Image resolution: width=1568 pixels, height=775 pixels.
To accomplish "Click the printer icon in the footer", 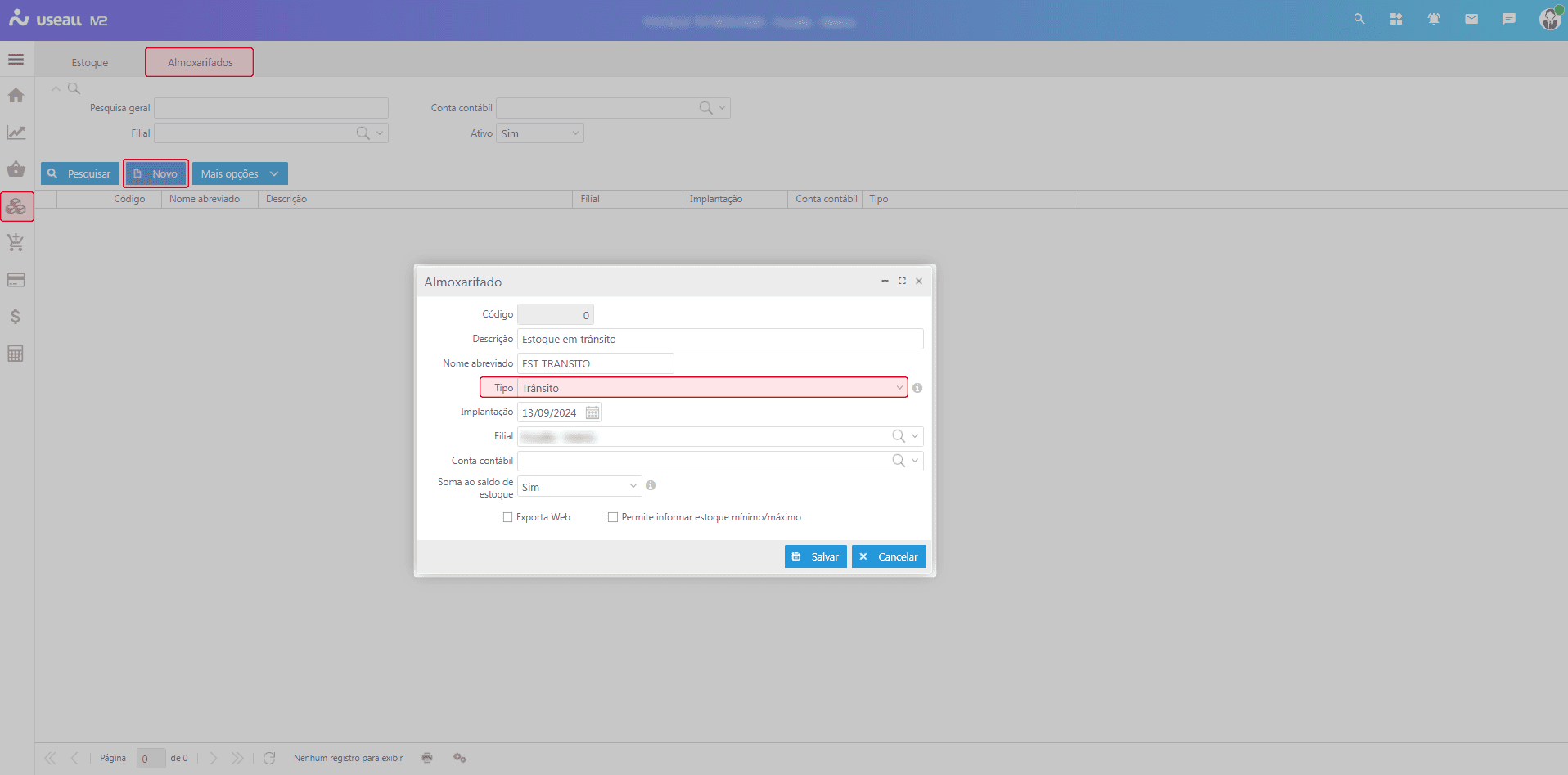I will coord(427,758).
